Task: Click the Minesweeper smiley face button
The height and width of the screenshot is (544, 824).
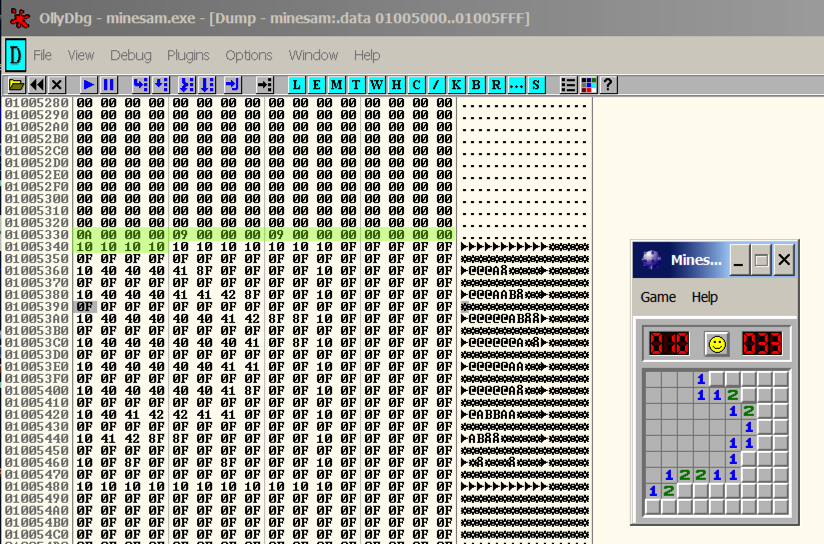Action: [x=715, y=344]
